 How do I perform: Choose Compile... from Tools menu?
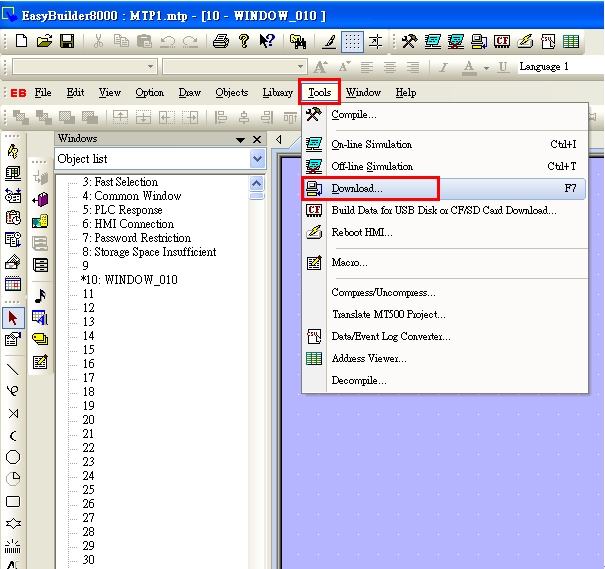[x=445, y=115]
